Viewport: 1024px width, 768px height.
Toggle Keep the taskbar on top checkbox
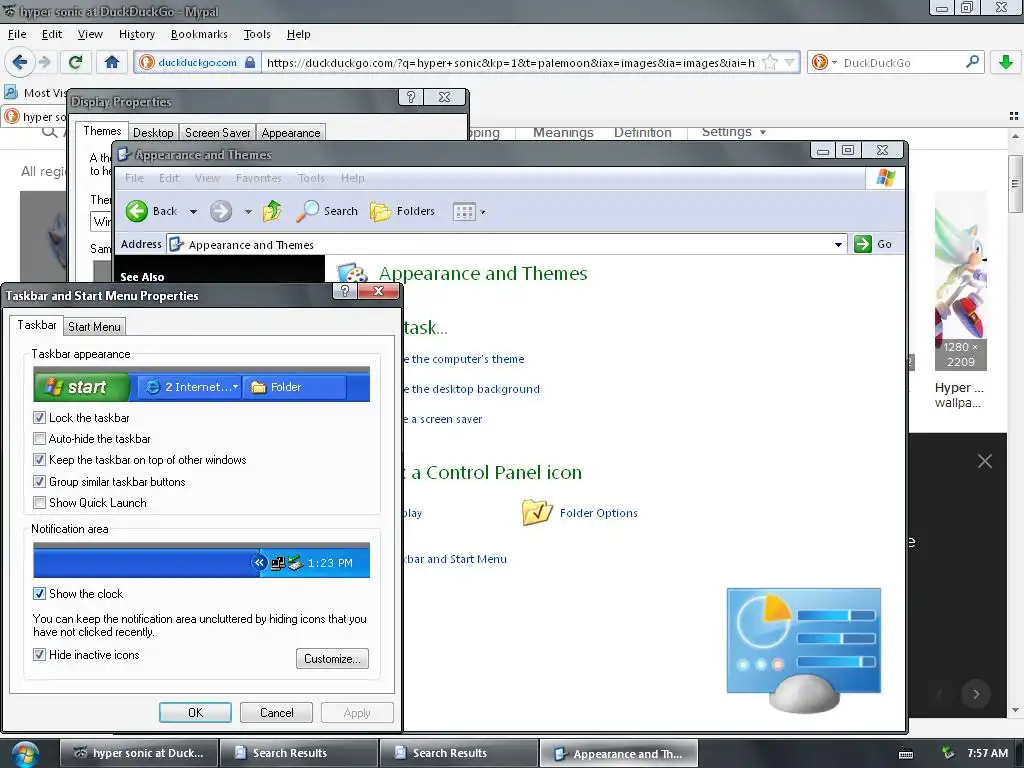(39, 460)
